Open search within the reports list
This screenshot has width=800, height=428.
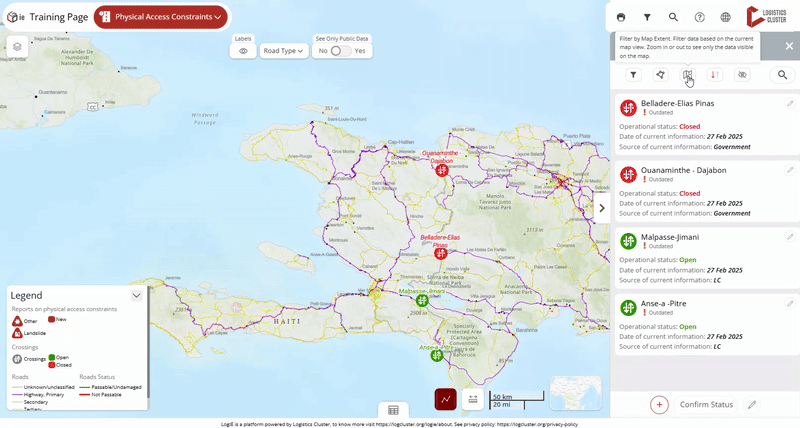point(782,75)
